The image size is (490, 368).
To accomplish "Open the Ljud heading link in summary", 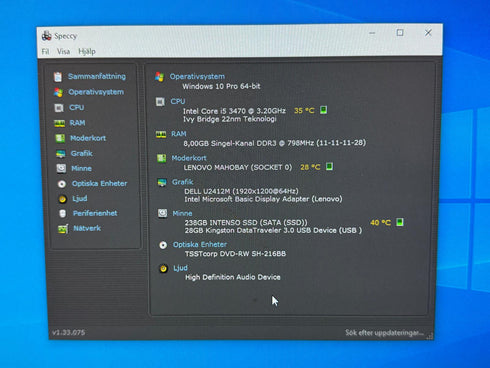I will pos(180,268).
